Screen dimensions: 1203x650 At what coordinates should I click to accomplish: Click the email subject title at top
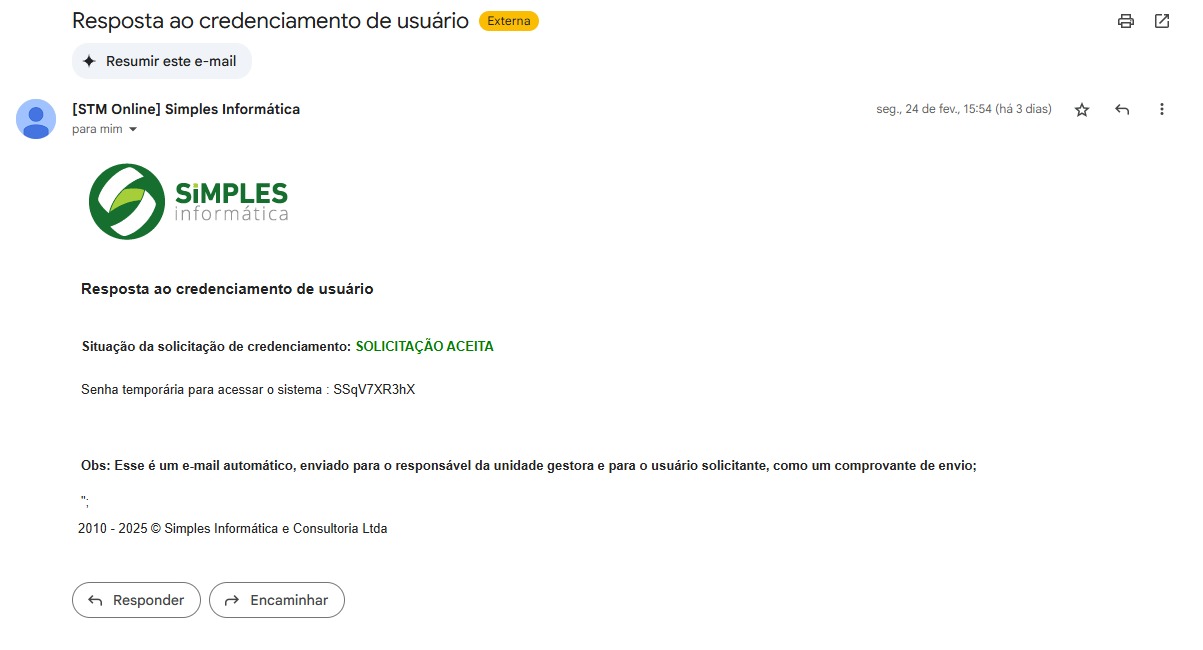coord(271,20)
